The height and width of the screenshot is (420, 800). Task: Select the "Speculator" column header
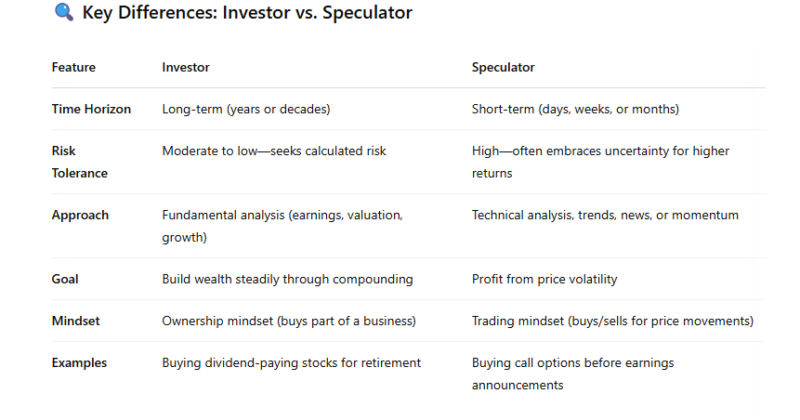(x=503, y=67)
